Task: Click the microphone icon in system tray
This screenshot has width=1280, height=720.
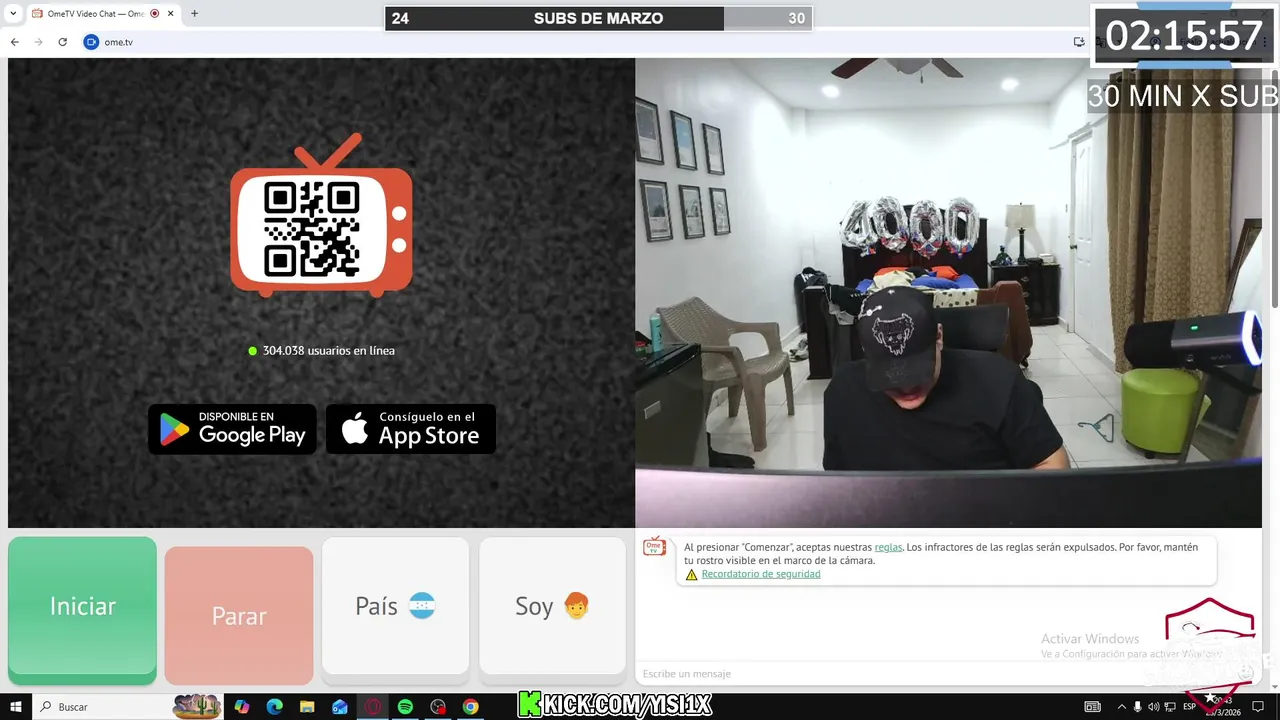Action: (x=1138, y=707)
